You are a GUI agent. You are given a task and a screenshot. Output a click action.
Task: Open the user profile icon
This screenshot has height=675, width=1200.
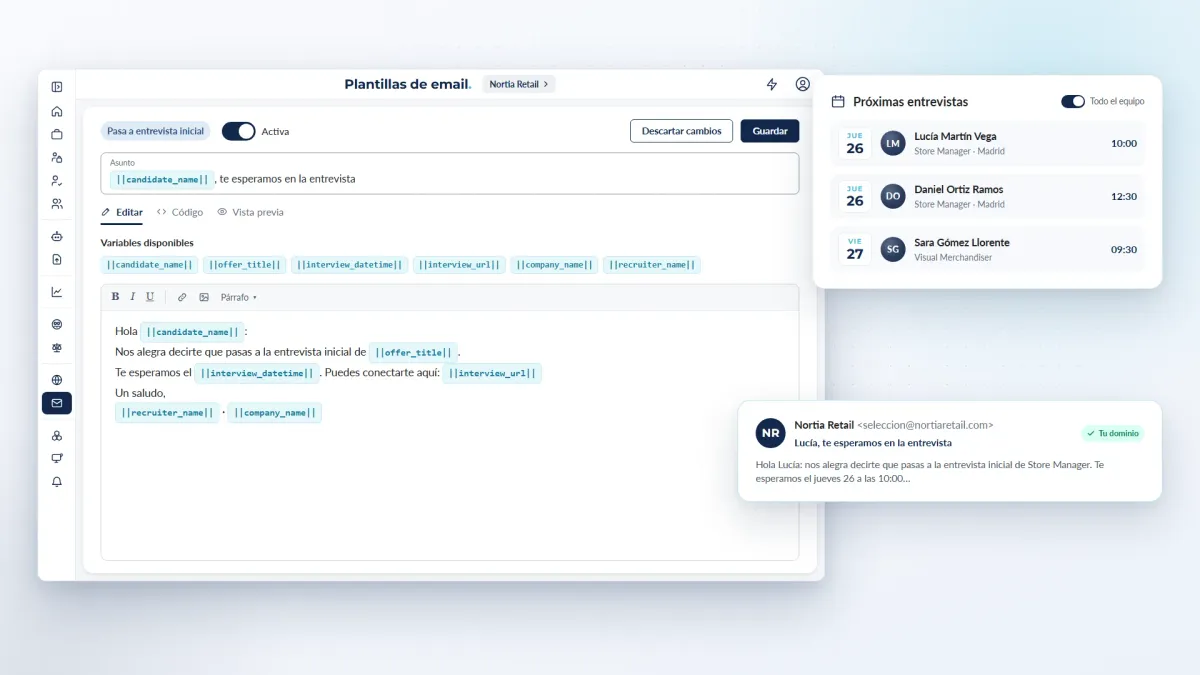(x=803, y=85)
